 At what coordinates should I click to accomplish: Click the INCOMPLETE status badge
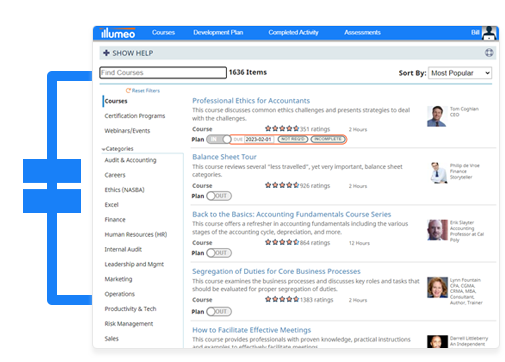tap(328, 139)
